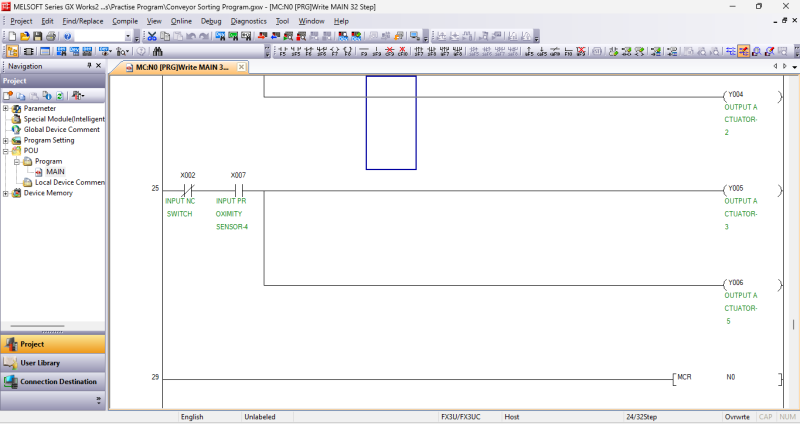Expand the Parameter tree node

6,108
